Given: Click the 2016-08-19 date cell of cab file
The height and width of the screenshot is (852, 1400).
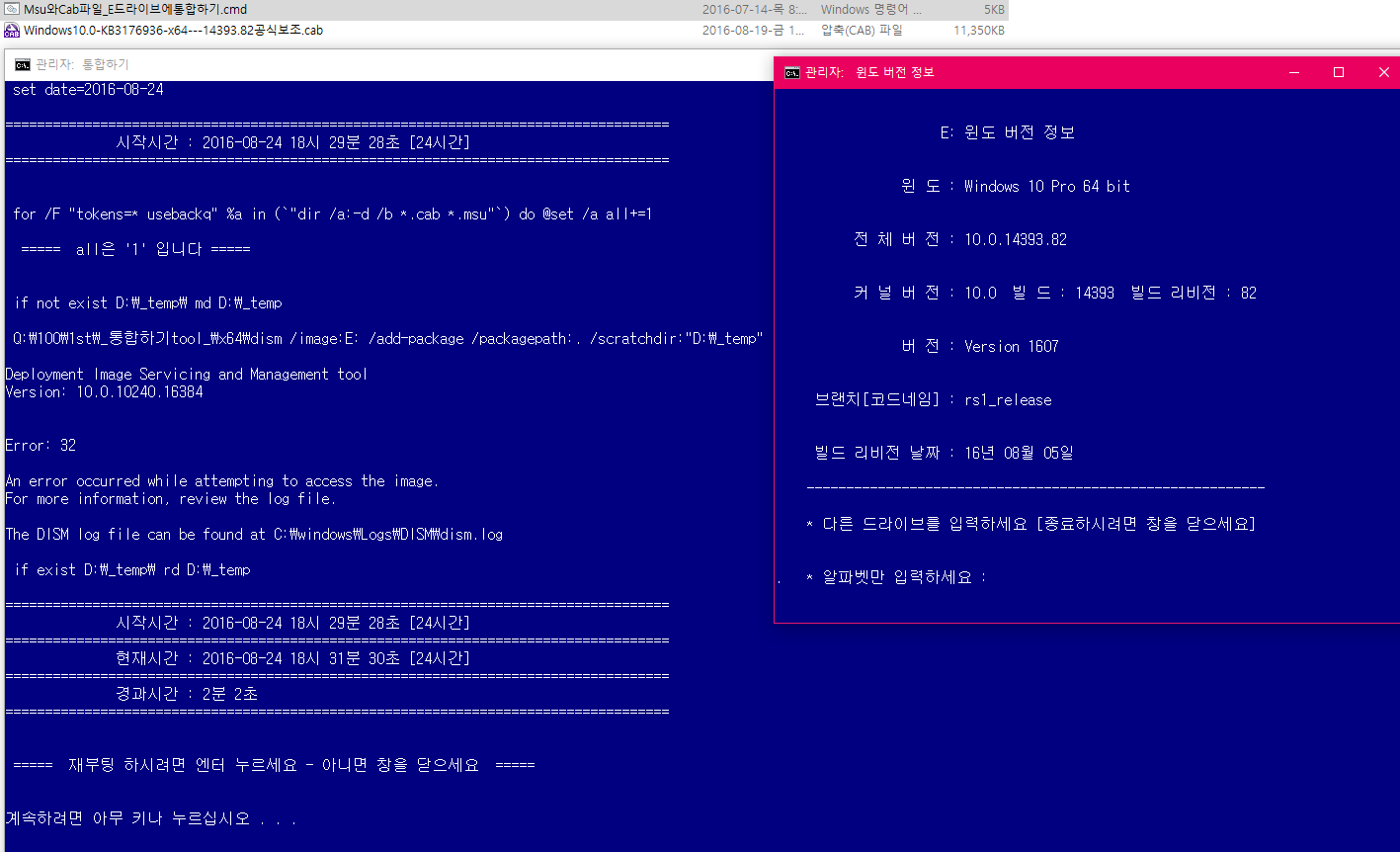Looking at the screenshot, I should (x=755, y=31).
